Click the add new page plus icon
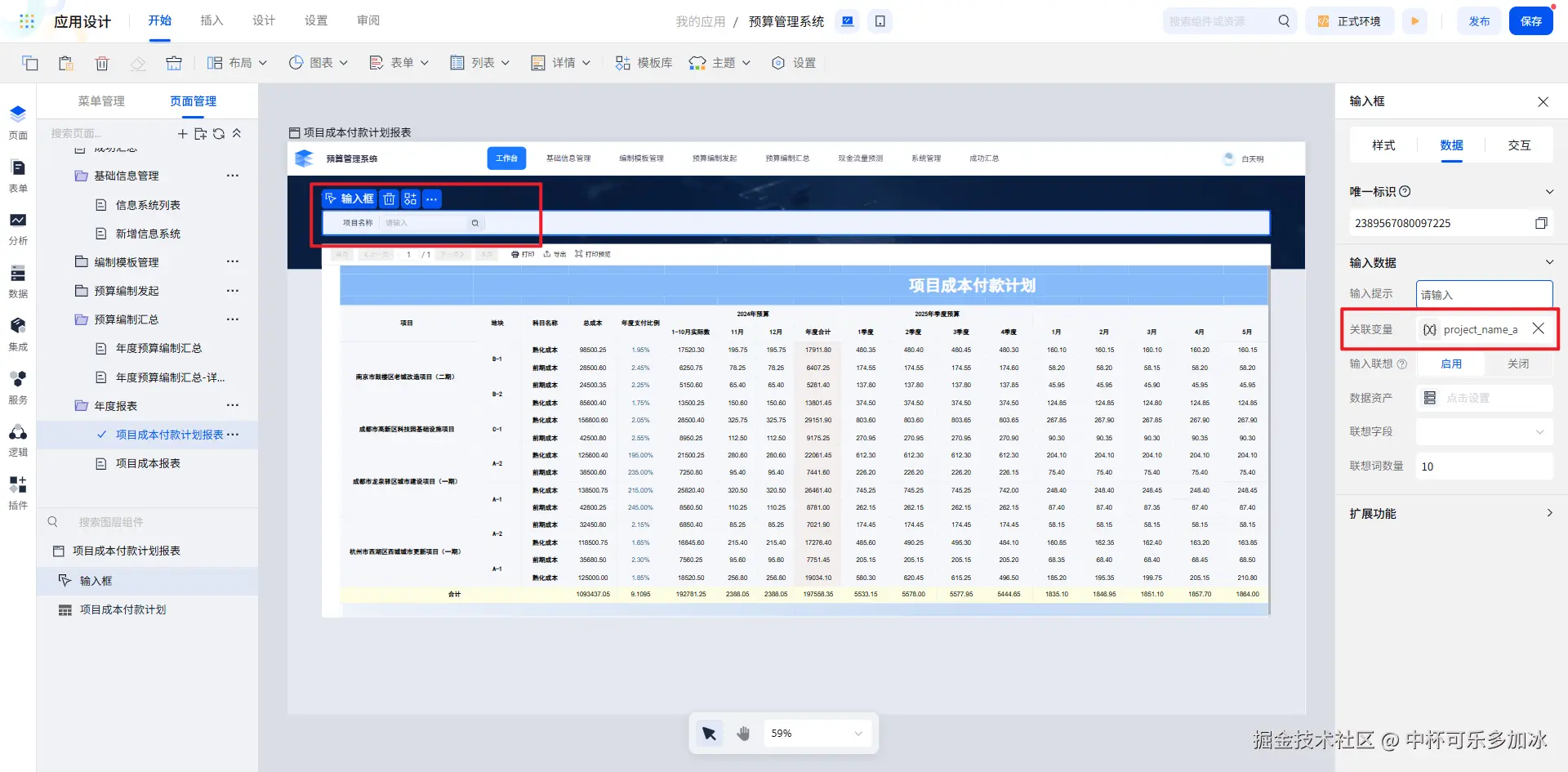 click(x=182, y=134)
